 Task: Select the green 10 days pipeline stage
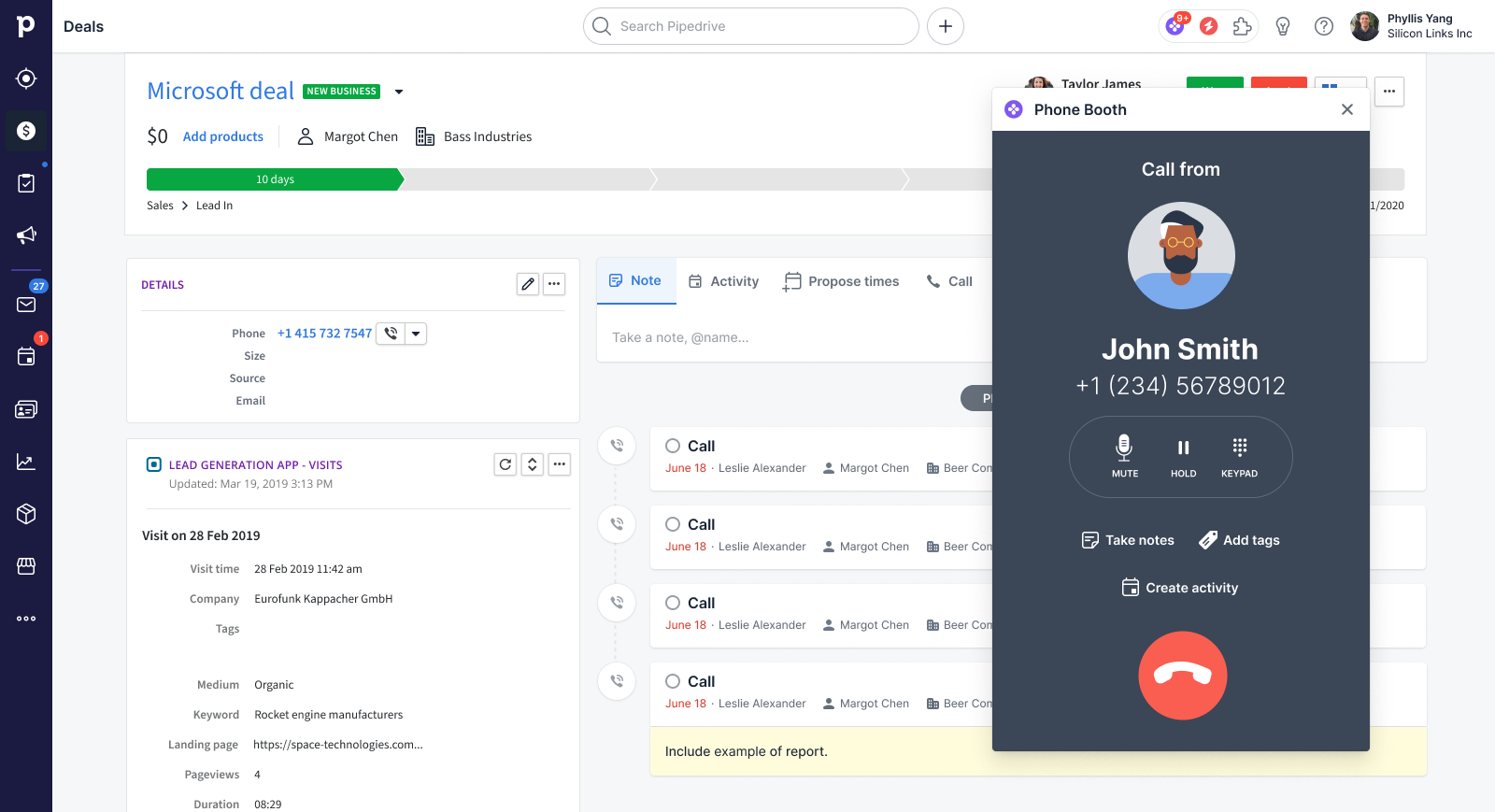coord(275,179)
